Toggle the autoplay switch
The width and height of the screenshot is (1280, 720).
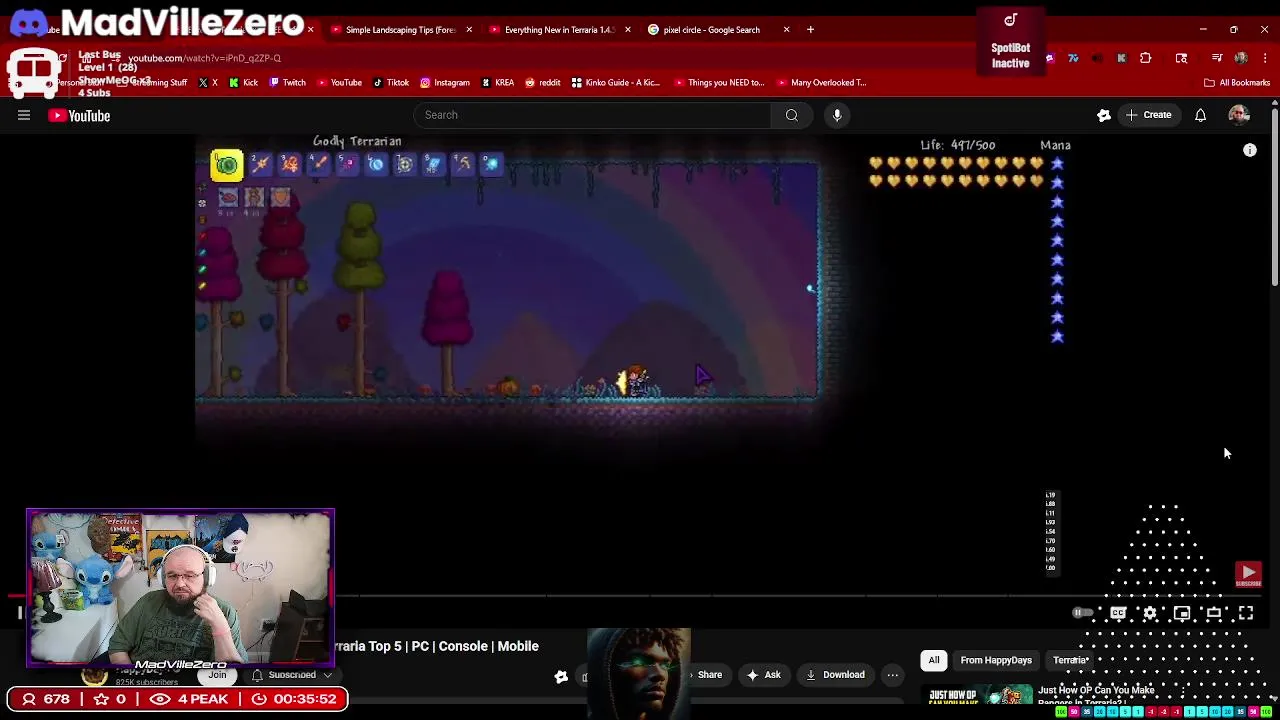click(1082, 613)
